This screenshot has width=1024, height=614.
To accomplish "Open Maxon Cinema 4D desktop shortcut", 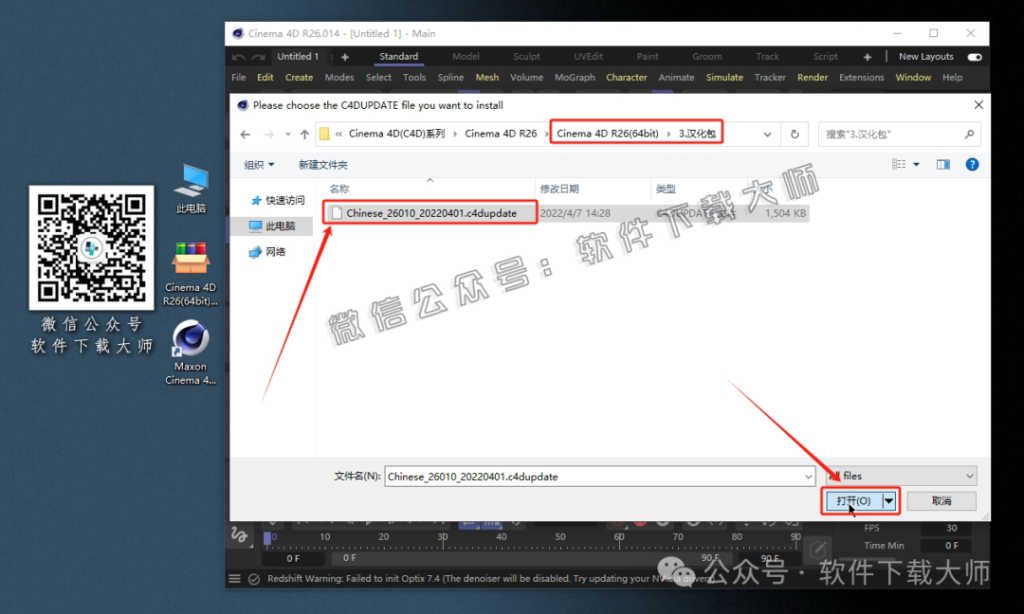I will (190, 352).
